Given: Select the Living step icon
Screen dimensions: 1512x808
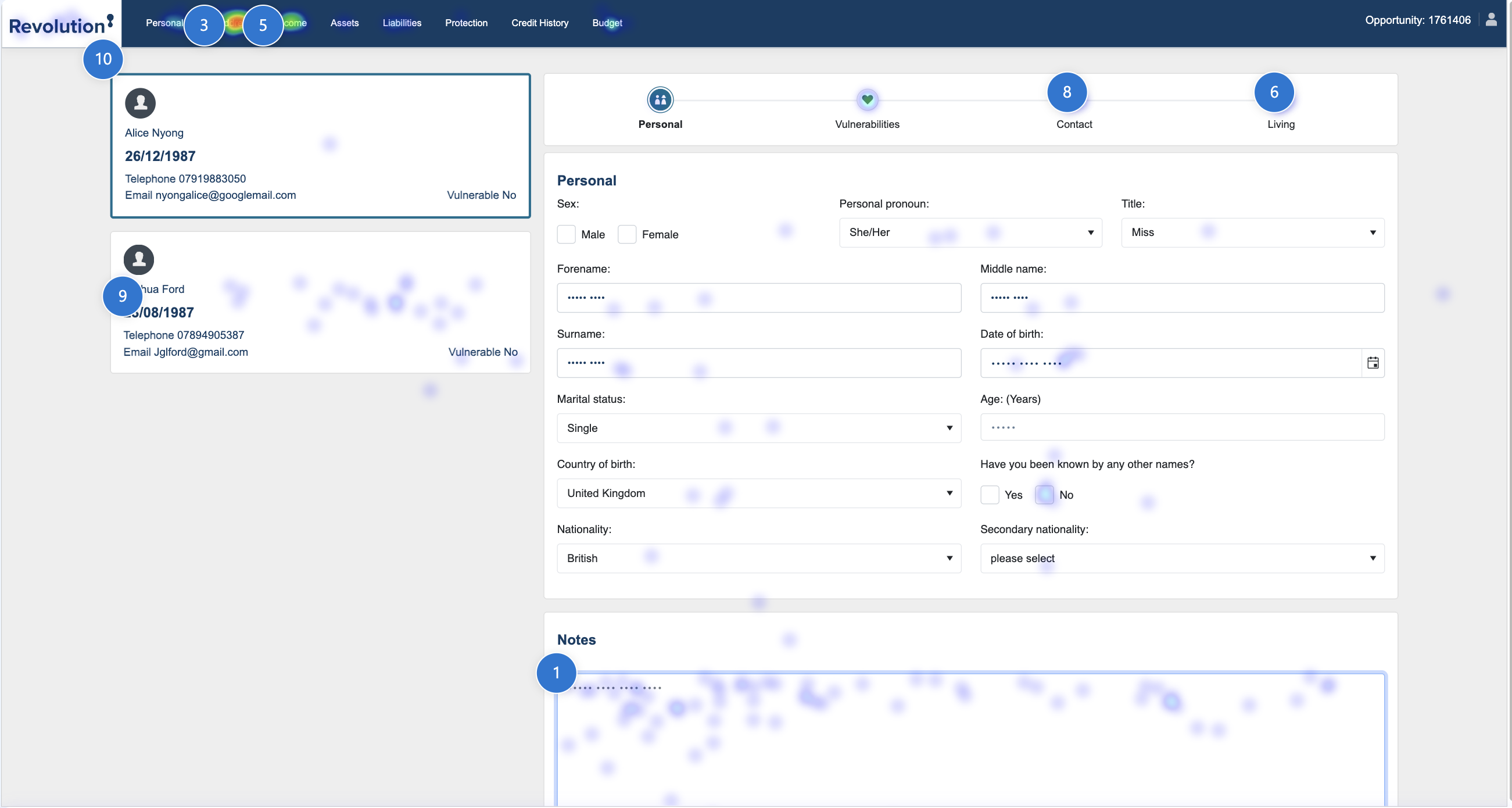Looking at the screenshot, I should (1281, 100).
